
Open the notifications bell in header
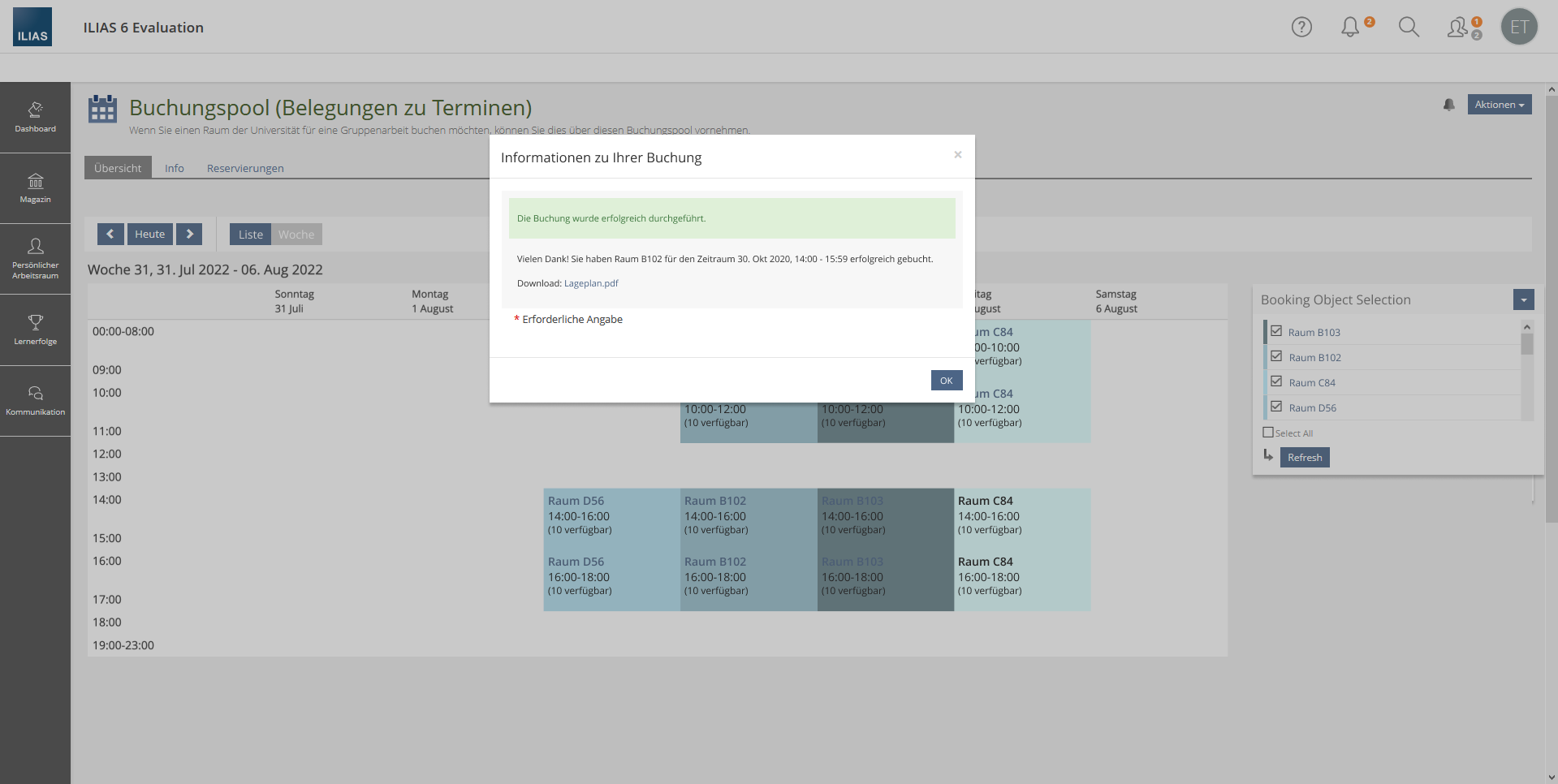coord(1350,28)
